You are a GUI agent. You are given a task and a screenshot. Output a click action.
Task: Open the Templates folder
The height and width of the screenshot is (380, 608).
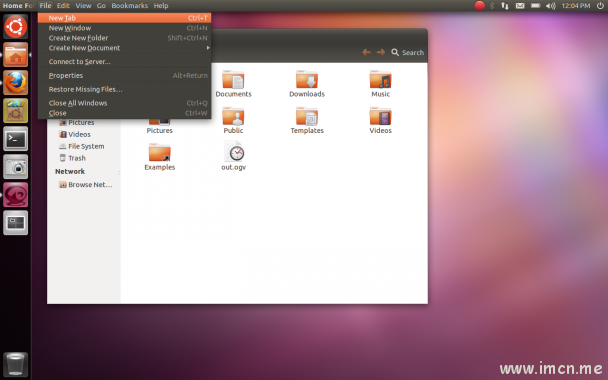click(307, 121)
